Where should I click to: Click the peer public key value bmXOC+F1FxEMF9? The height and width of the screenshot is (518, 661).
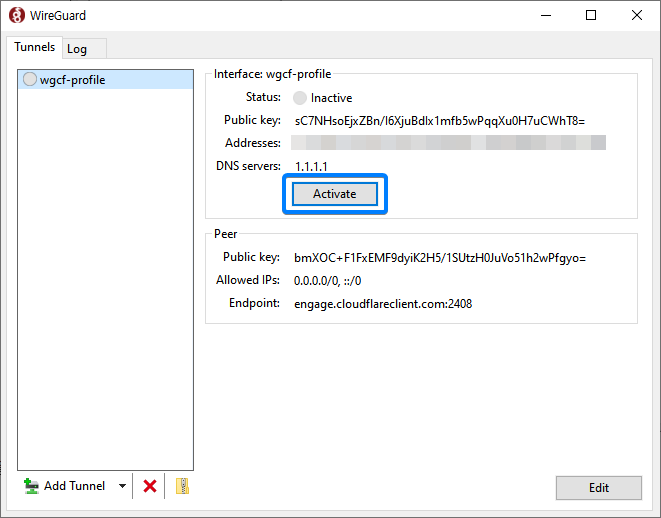click(x=440, y=258)
